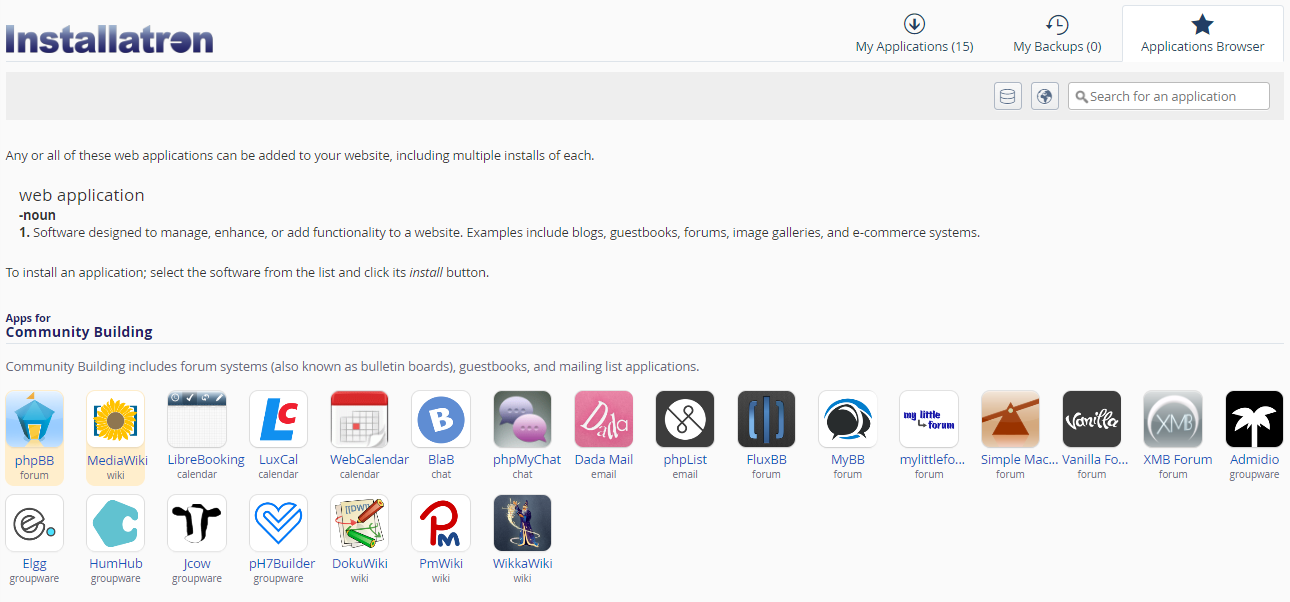Open the MediaWiki text link
Screen dimensions: 1290x602
click(x=115, y=460)
